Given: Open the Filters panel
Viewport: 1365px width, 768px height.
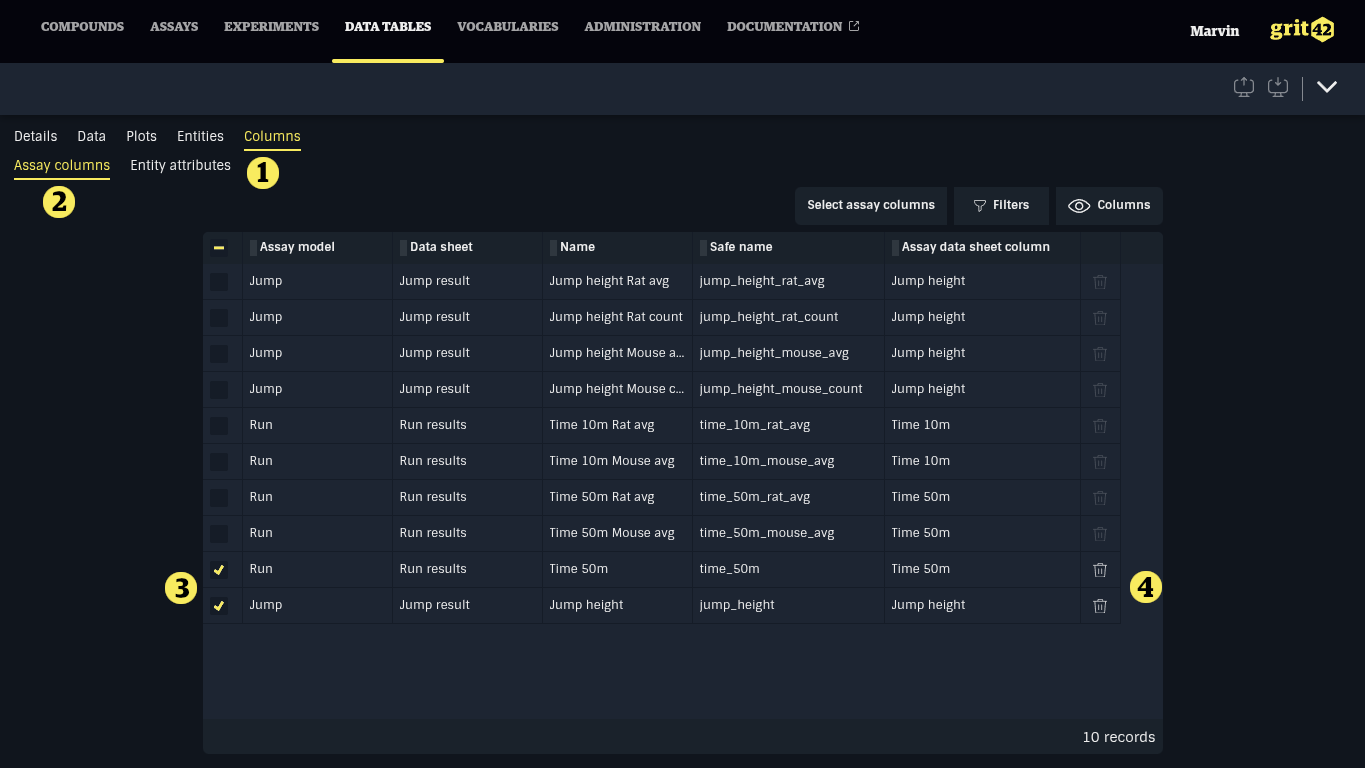Looking at the screenshot, I should pyautogui.click(x=1001, y=205).
